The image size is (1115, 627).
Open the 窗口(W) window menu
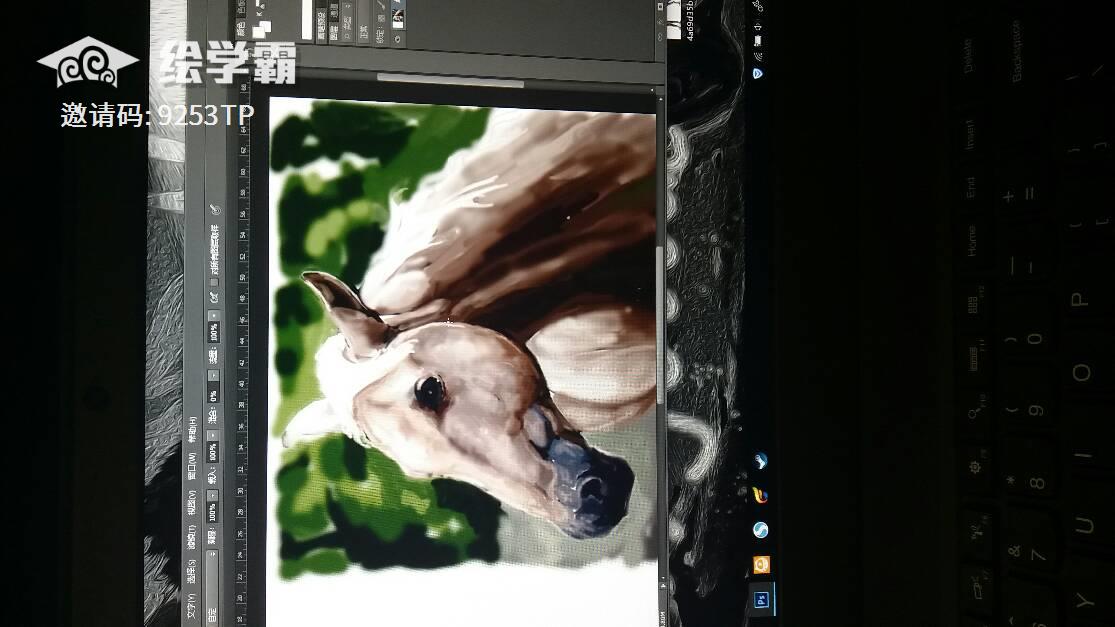(192, 466)
